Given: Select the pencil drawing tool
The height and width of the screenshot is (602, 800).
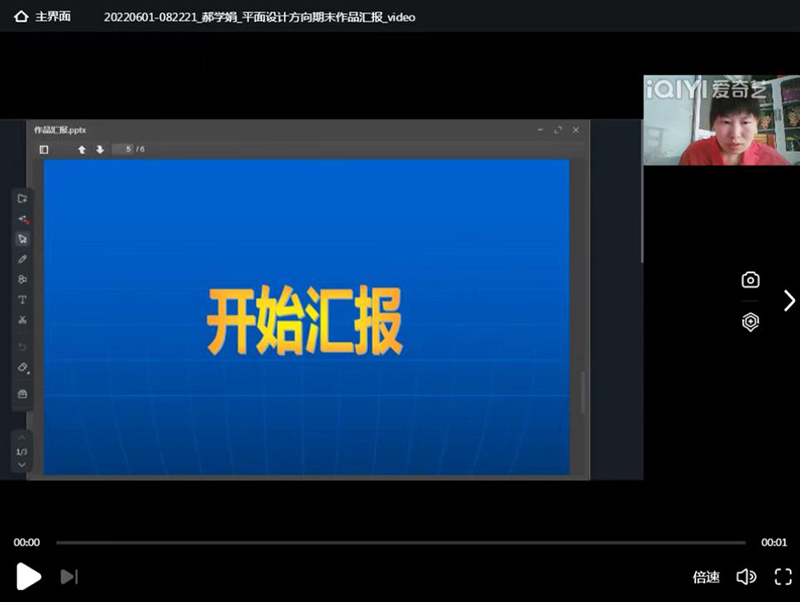Looking at the screenshot, I should 23,259.
